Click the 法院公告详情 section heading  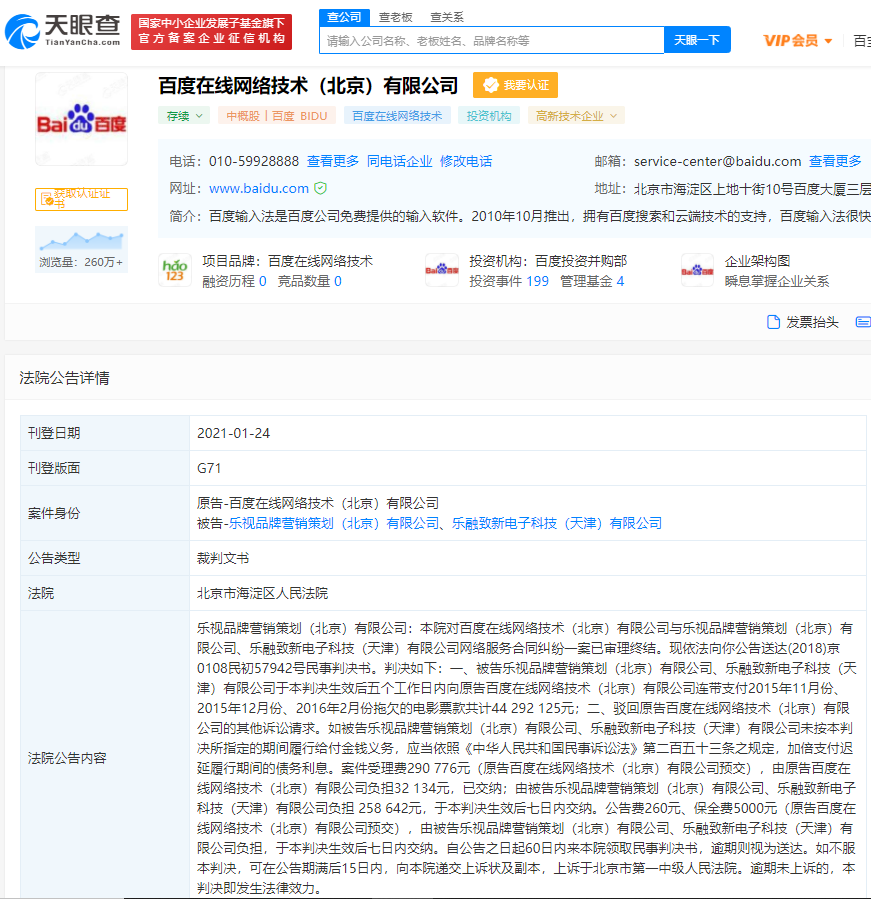[64, 378]
